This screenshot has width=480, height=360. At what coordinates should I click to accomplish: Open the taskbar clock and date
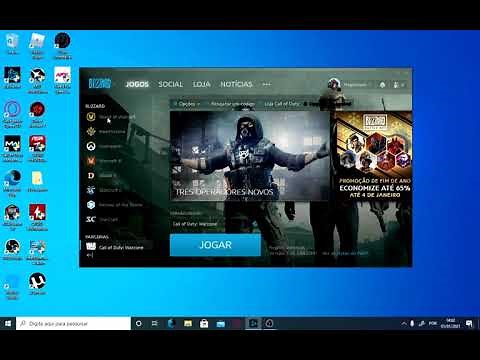click(450, 323)
